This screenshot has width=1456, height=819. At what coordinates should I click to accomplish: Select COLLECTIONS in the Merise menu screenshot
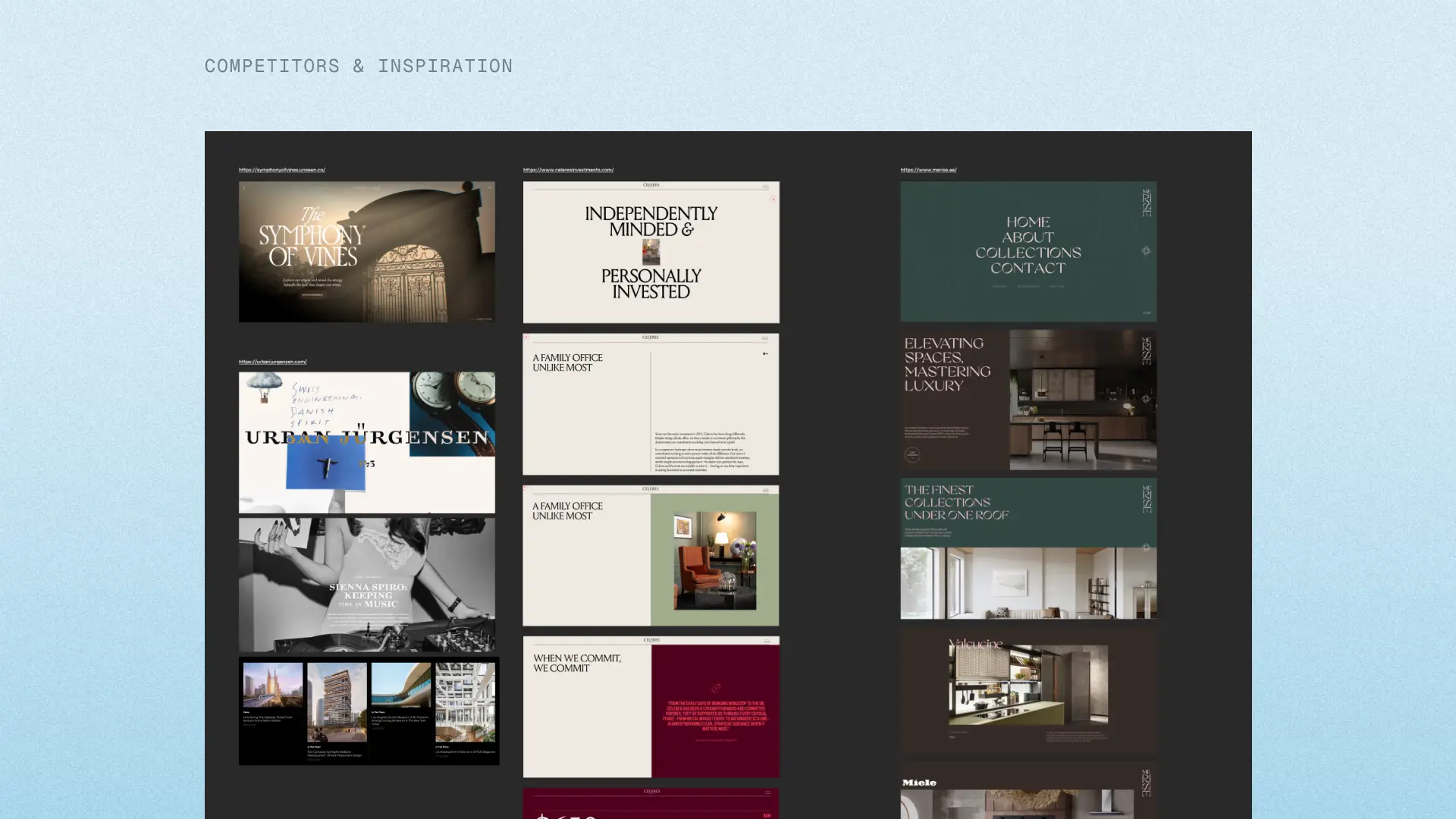[1028, 253]
